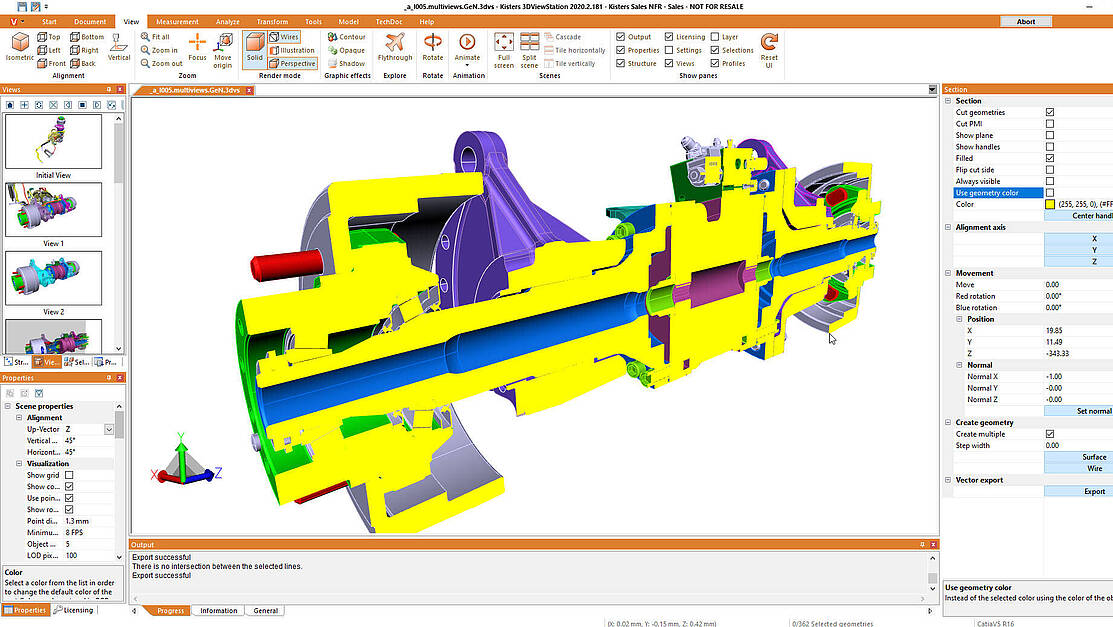Toggle the Structure pane checkbox

pyautogui.click(x=620, y=63)
